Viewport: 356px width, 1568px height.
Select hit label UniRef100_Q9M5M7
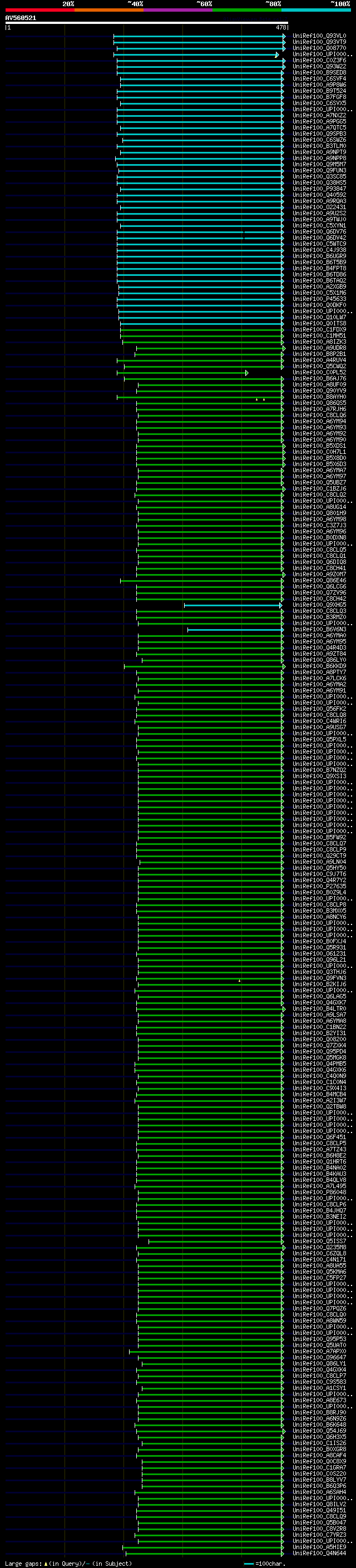point(319,164)
